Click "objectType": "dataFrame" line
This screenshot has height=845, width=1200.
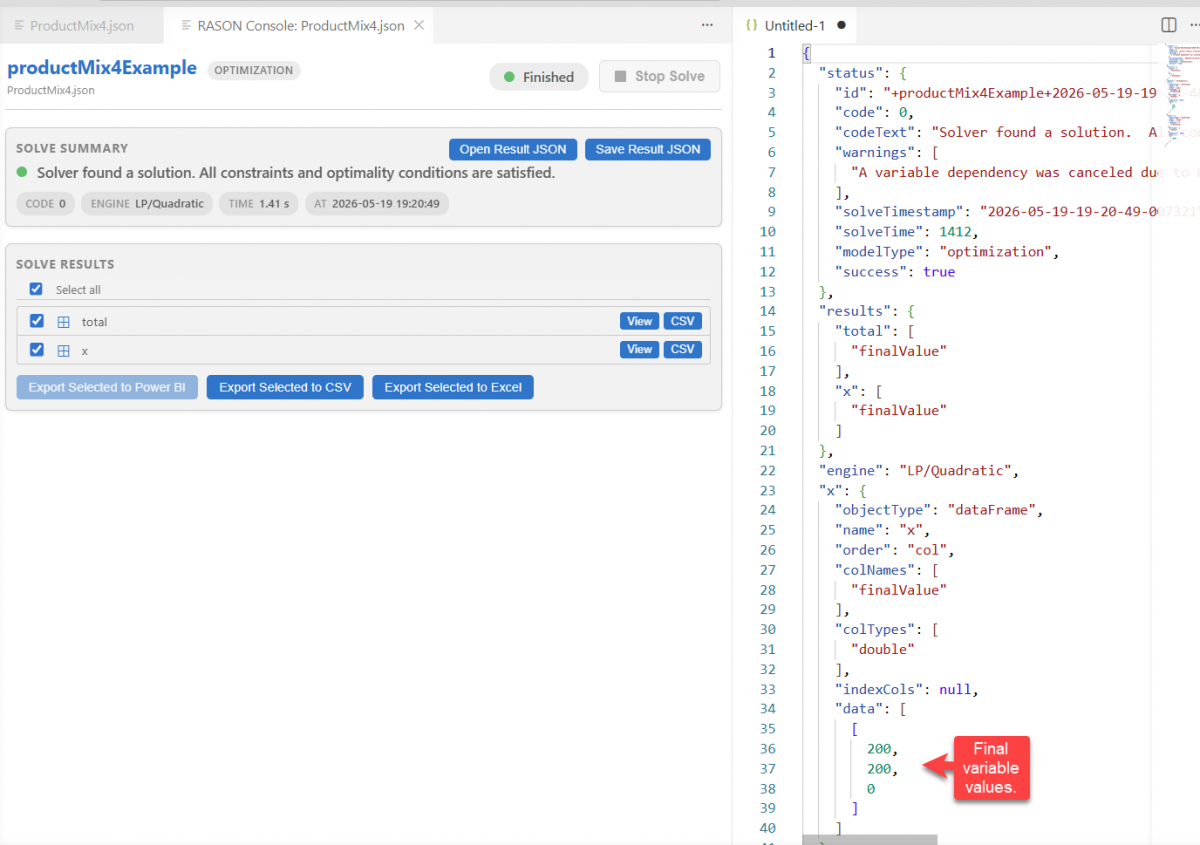939,510
